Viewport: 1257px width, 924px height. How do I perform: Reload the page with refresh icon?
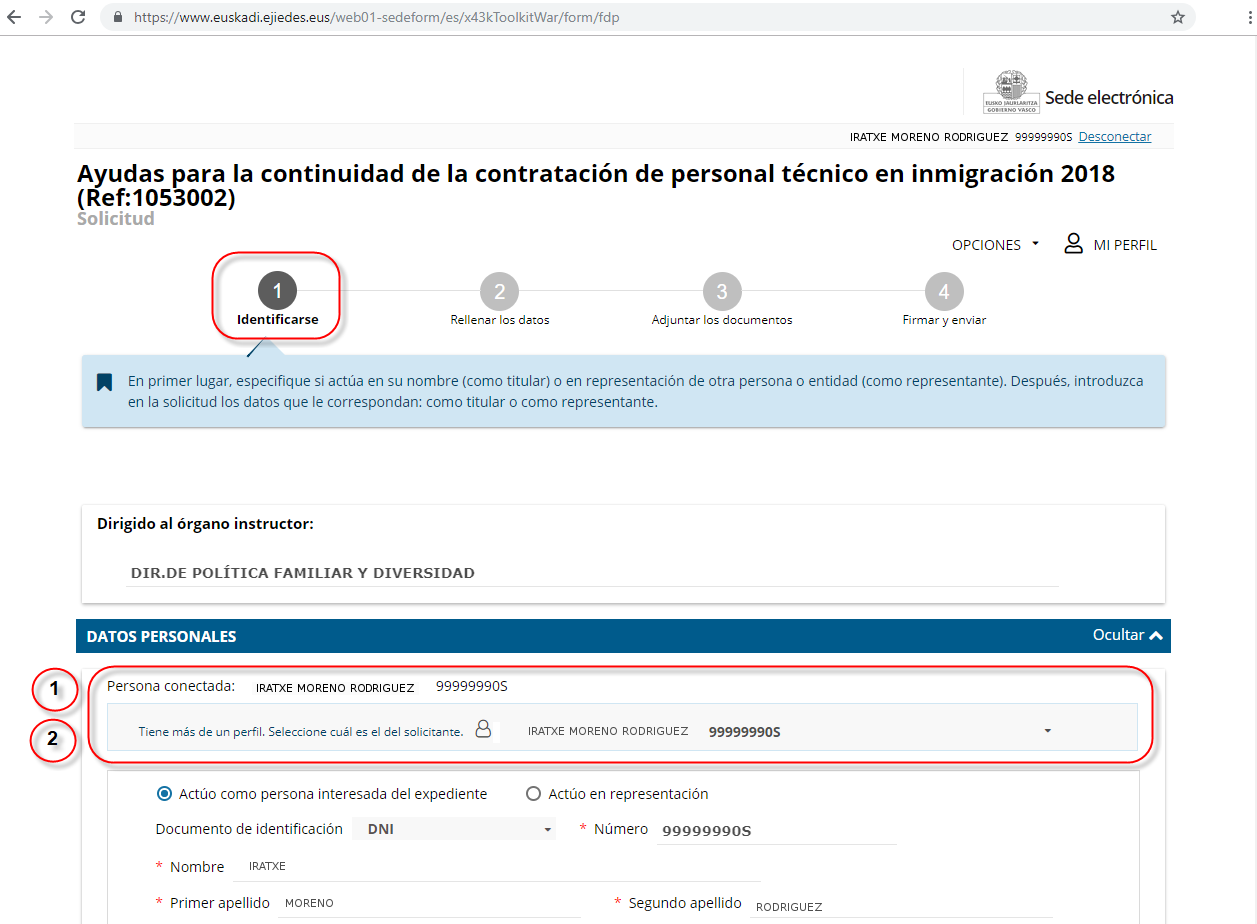pos(77,17)
